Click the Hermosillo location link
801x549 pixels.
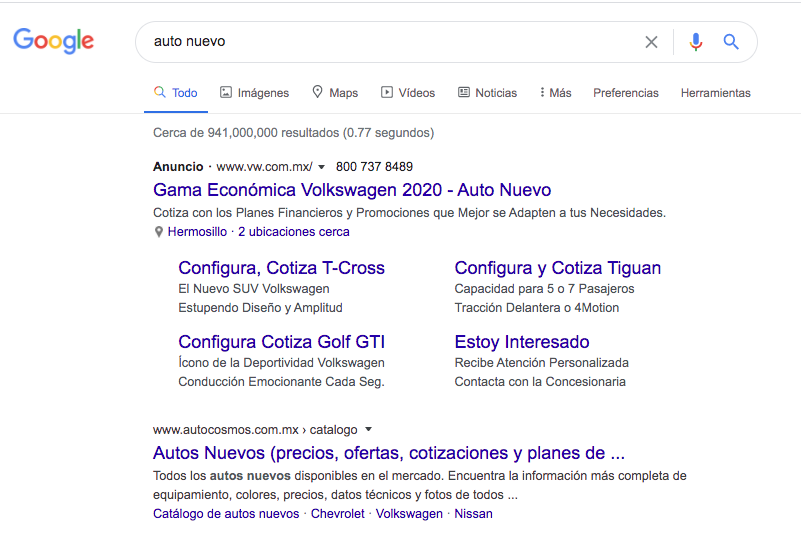(197, 232)
